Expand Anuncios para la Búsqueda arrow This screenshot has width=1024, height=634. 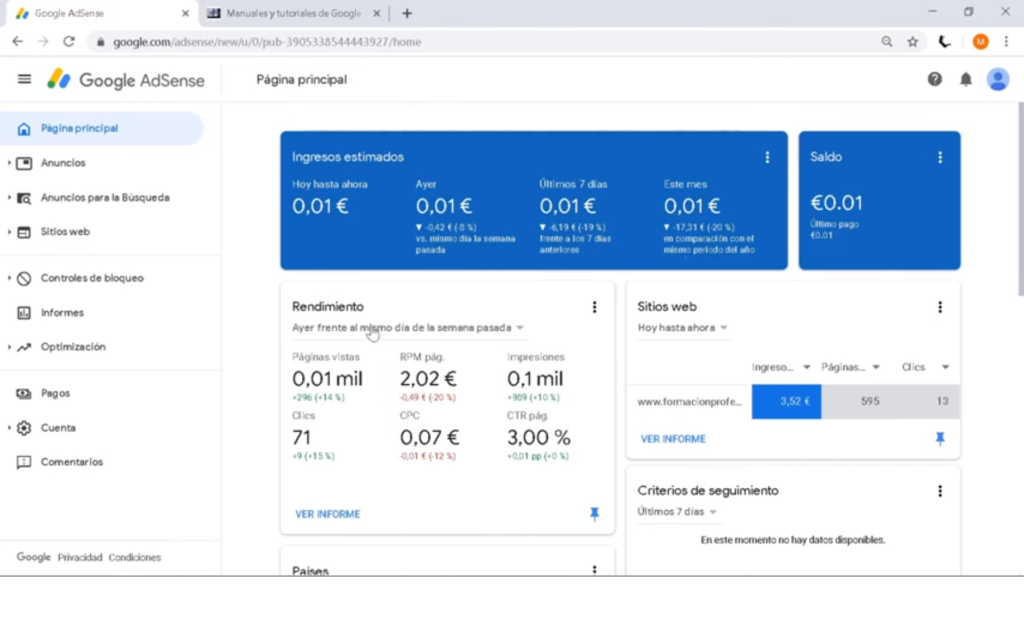pos(9,197)
